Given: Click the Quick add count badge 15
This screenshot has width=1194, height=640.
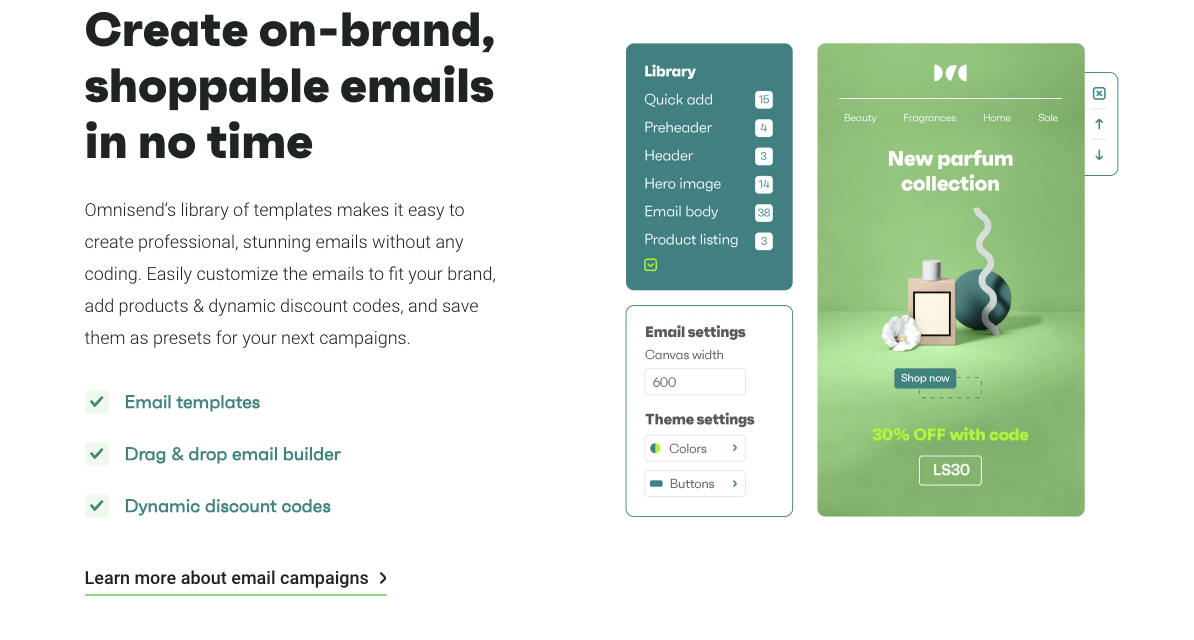Looking at the screenshot, I should tap(764, 100).
